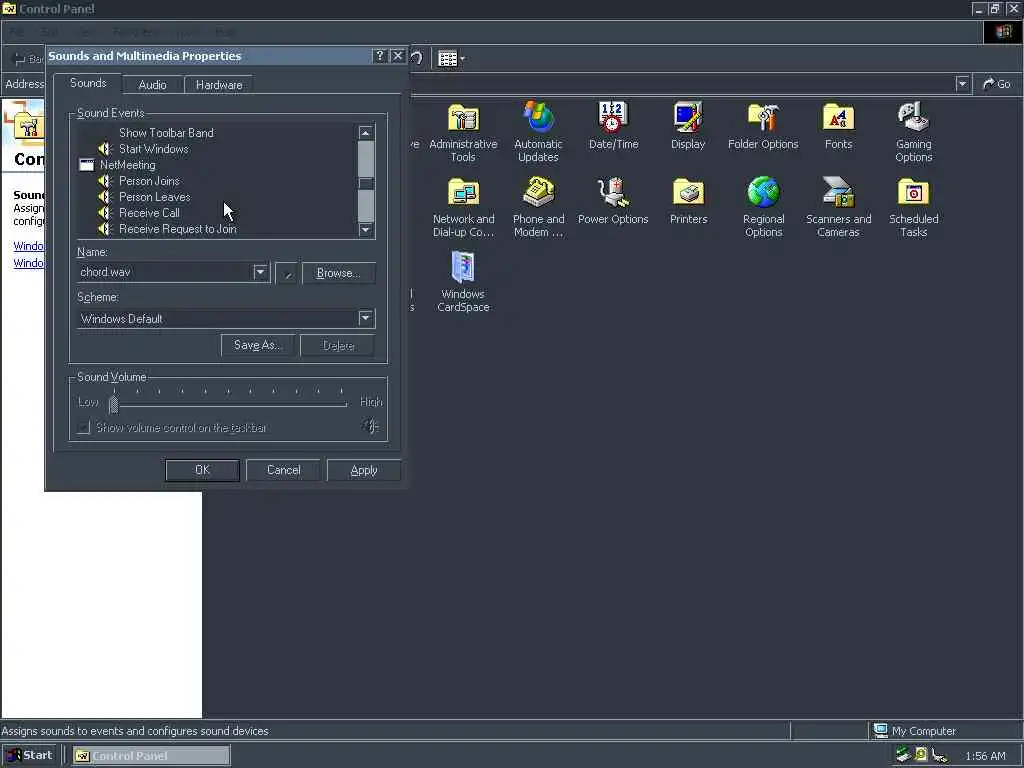Select Show Toolbar Band event
The height and width of the screenshot is (768, 1024).
[x=166, y=133]
